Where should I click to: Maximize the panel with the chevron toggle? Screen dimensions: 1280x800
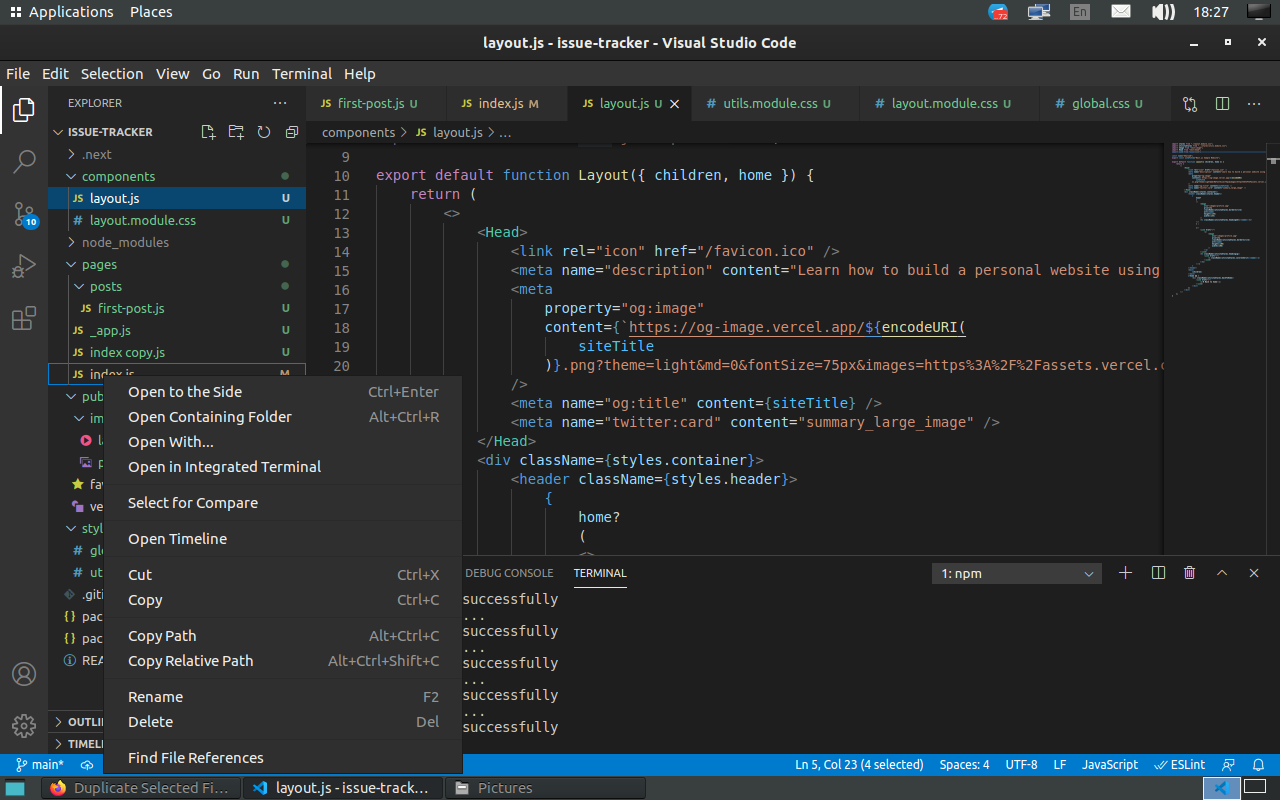coord(1221,572)
